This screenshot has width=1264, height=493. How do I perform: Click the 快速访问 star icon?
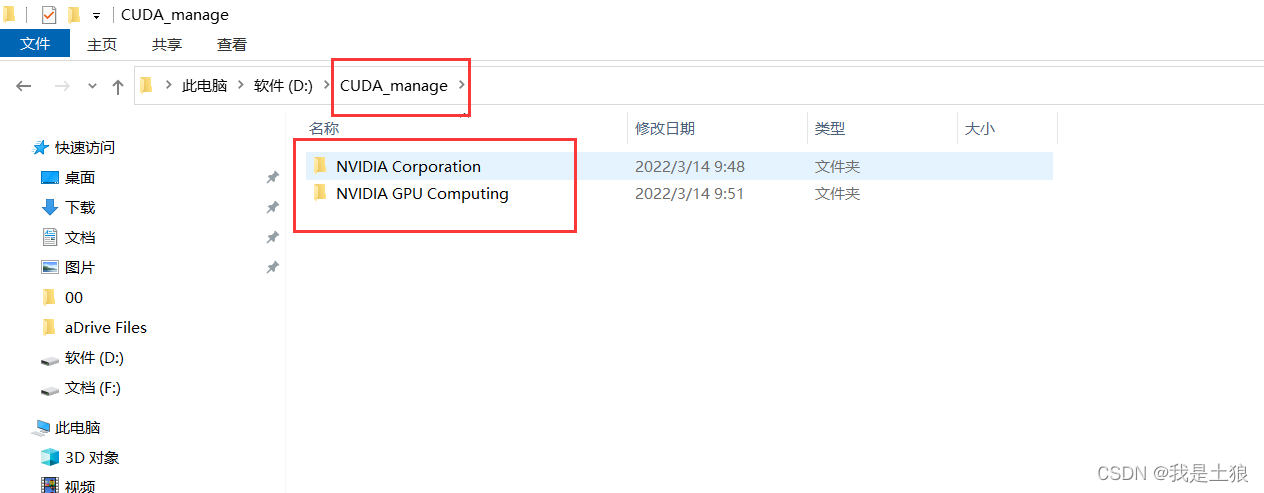tap(41, 147)
